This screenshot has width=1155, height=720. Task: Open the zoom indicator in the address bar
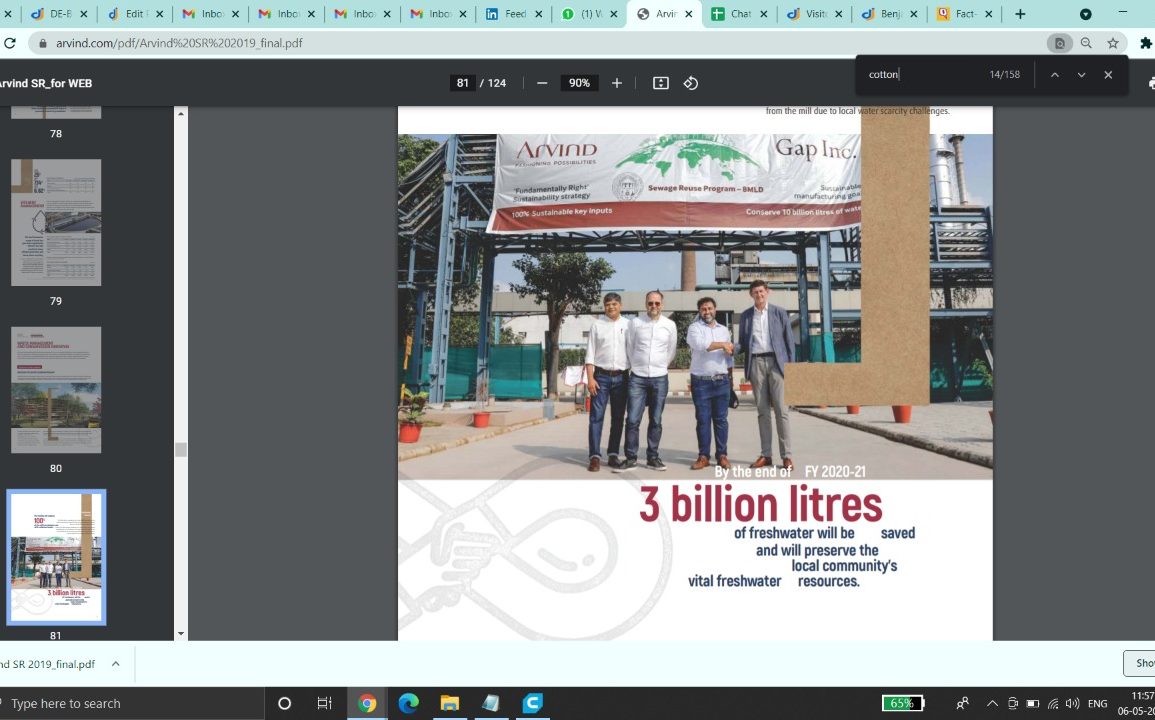point(1086,43)
